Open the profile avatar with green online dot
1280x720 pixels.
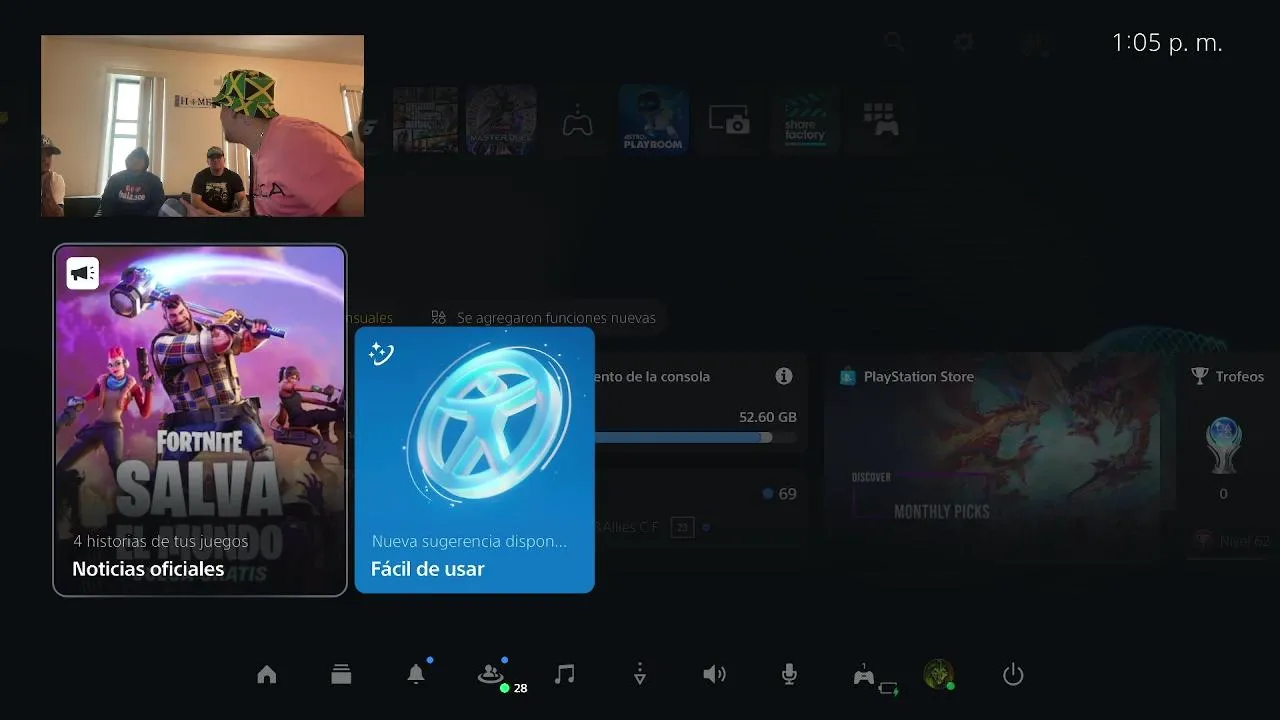938,674
